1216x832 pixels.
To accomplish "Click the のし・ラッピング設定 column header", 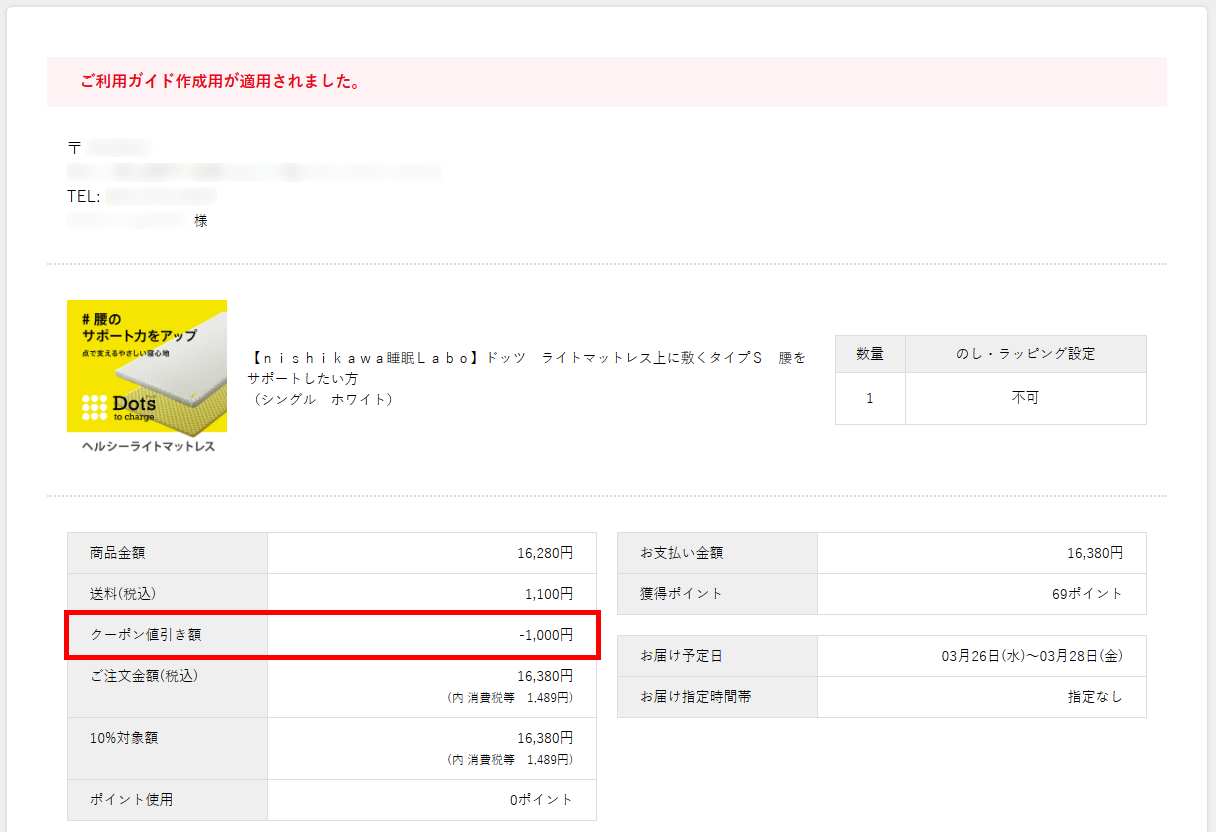I will [x=1025, y=354].
